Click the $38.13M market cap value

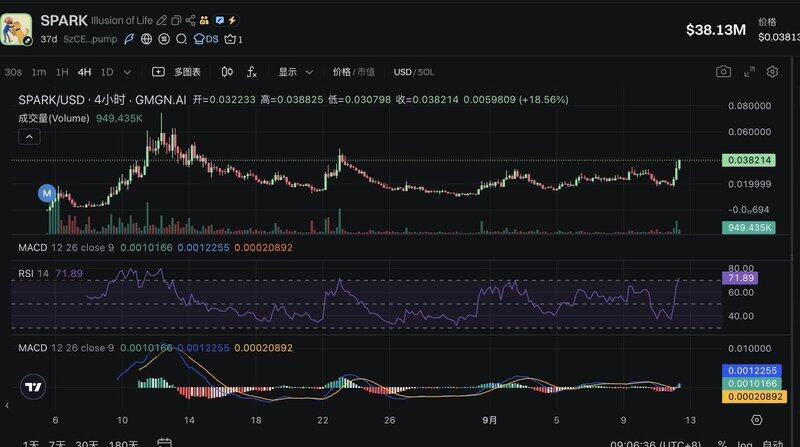[x=716, y=30]
